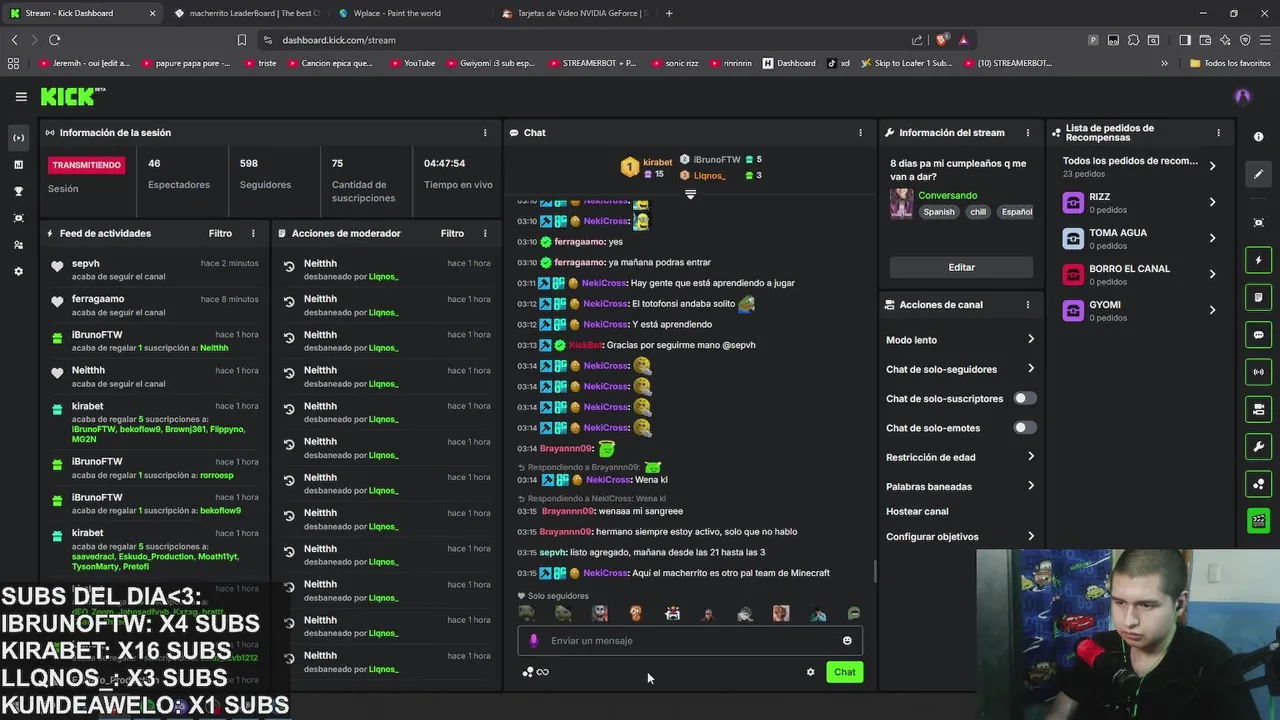Open Feed de actividades options menu
The image size is (1280, 720).
[253, 233]
